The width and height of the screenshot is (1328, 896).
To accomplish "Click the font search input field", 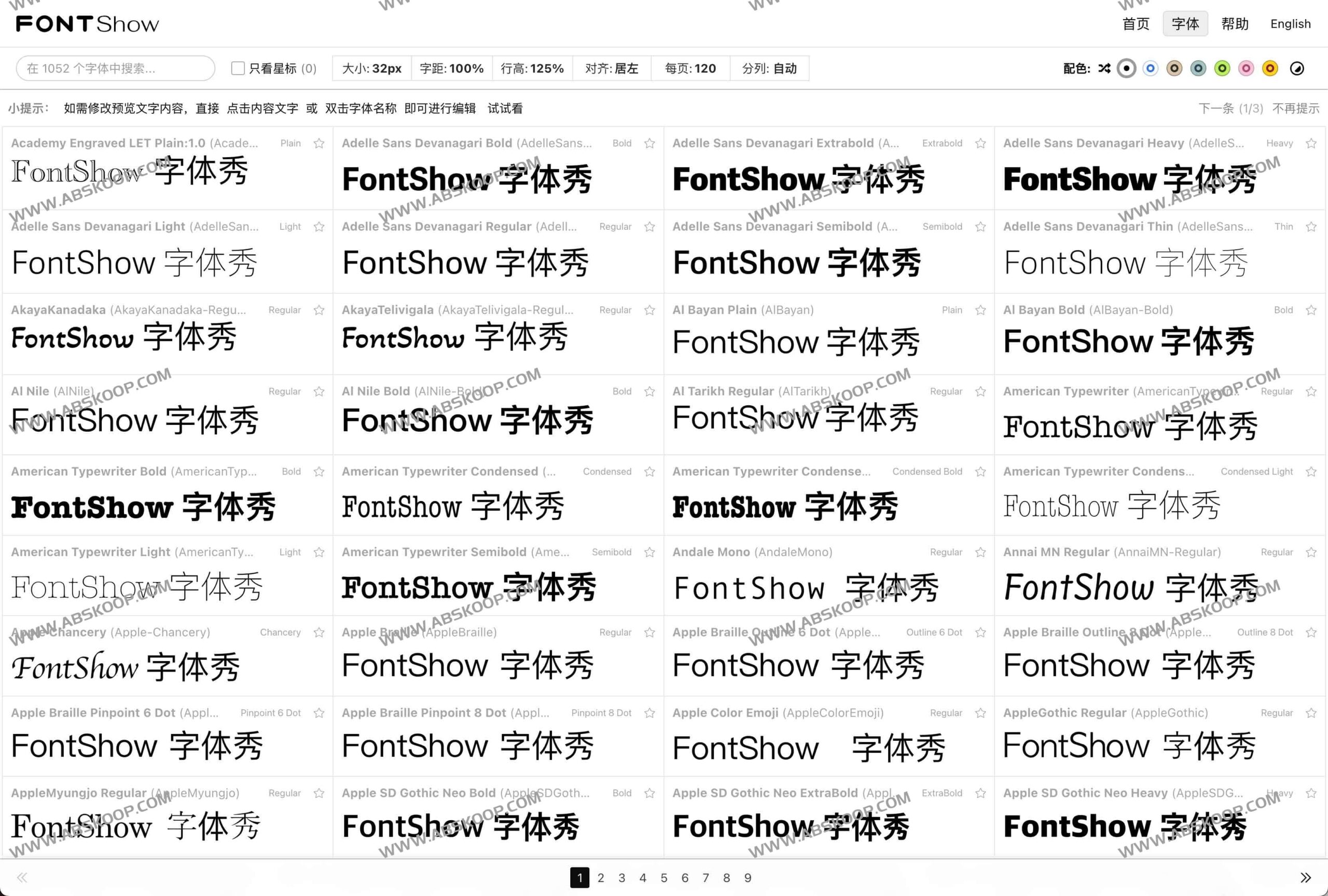I will pyautogui.click(x=115, y=68).
